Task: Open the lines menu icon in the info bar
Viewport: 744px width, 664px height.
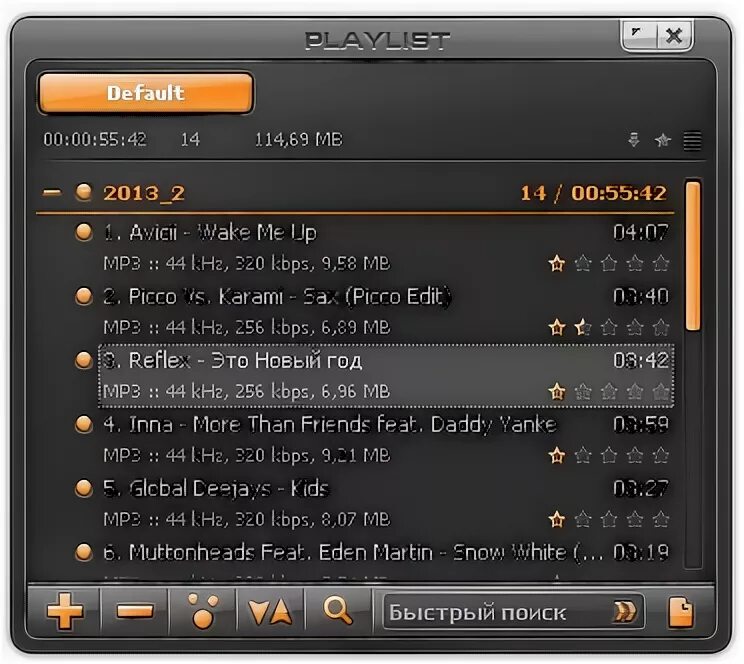Action: (x=692, y=140)
